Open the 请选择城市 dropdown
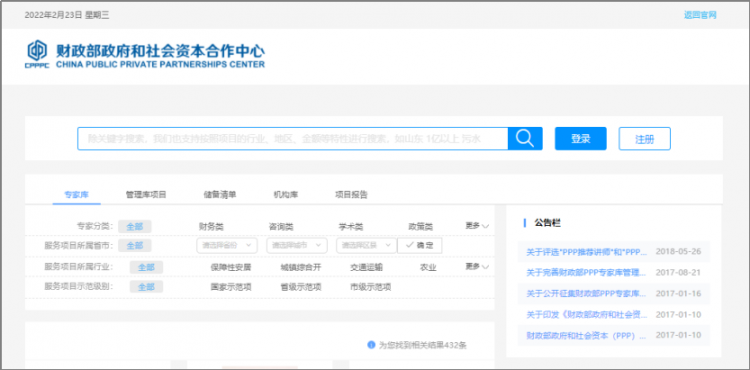Image resolution: width=750 pixels, height=370 pixels. click(297, 246)
